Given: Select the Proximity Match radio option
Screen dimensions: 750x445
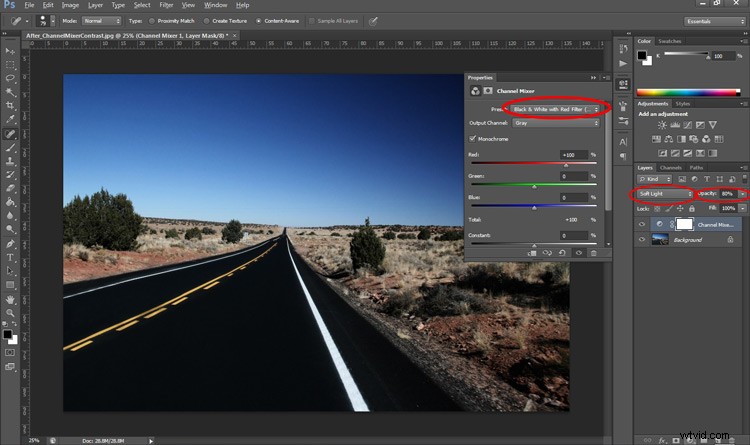Looking at the screenshot, I should coord(152,21).
